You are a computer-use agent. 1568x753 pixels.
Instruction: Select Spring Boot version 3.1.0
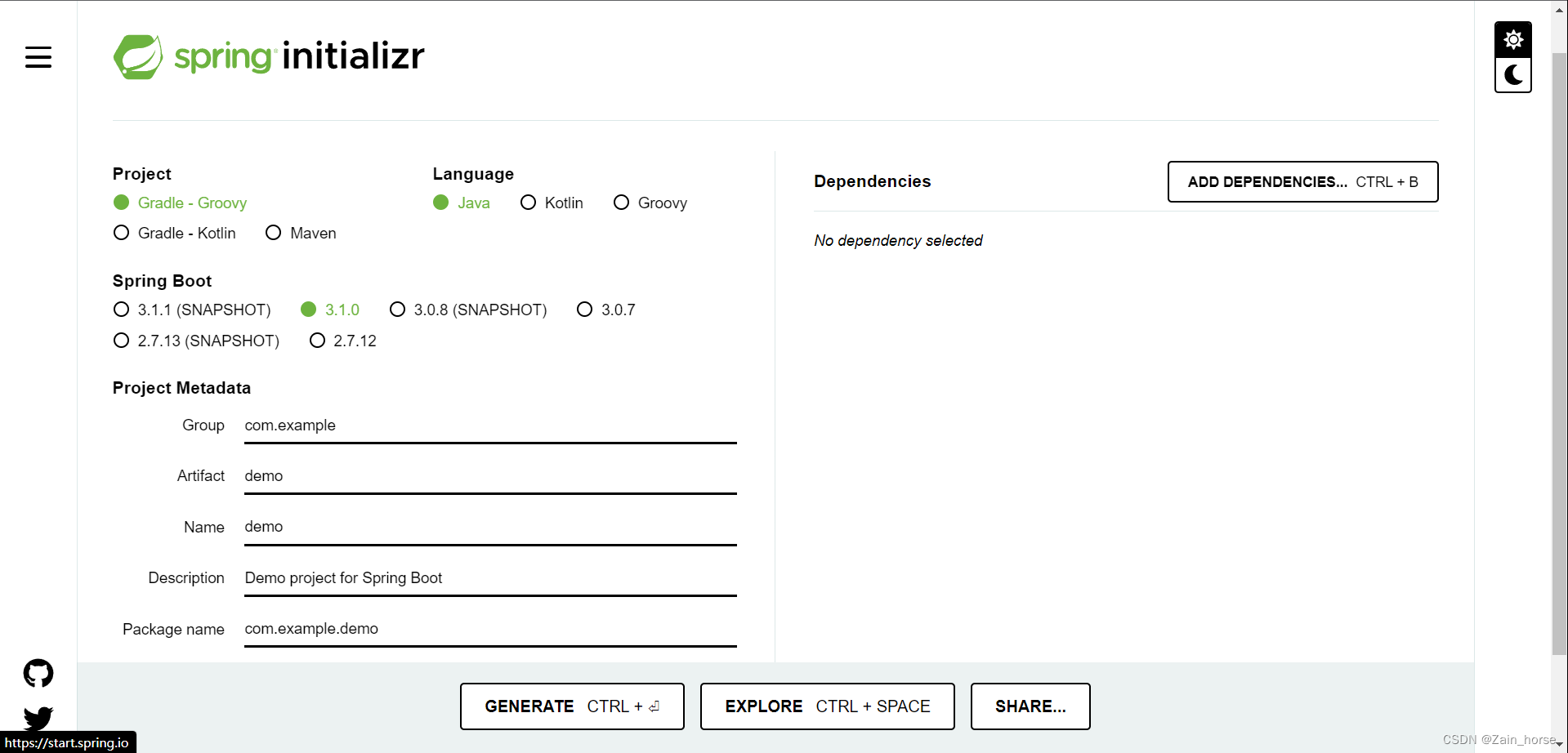(x=330, y=310)
